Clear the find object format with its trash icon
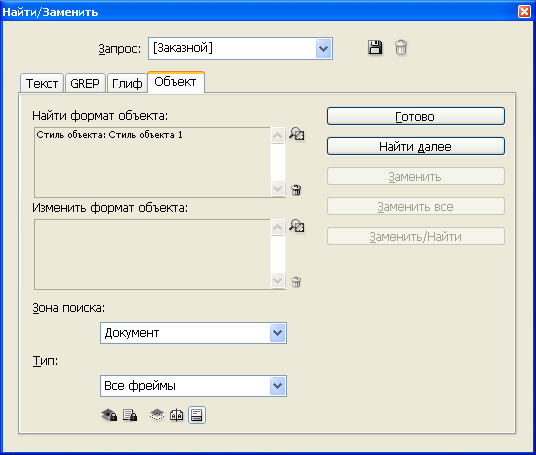The width and height of the screenshot is (536, 455). pyautogui.click(x=296, y=190)
